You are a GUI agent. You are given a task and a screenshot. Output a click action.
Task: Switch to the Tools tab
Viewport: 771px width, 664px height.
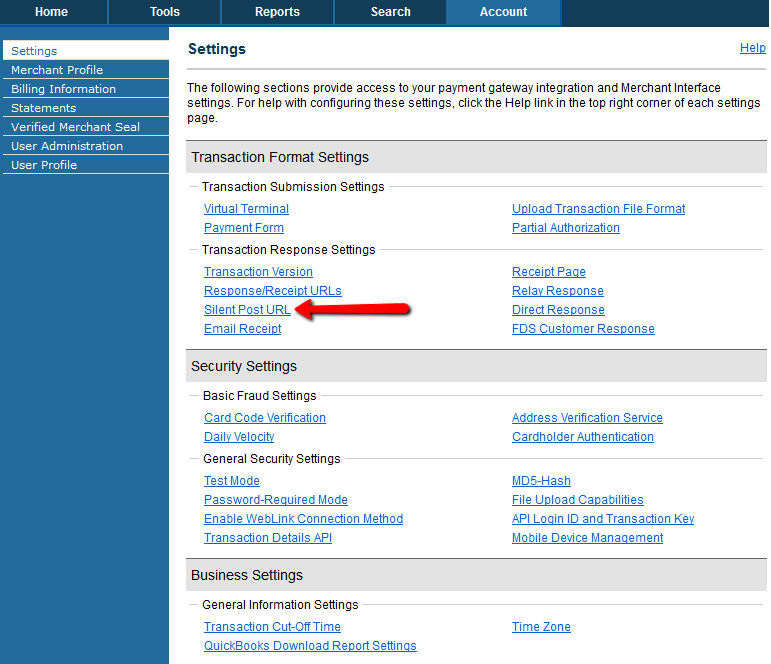pyautogui.click(x=164, y=12)
